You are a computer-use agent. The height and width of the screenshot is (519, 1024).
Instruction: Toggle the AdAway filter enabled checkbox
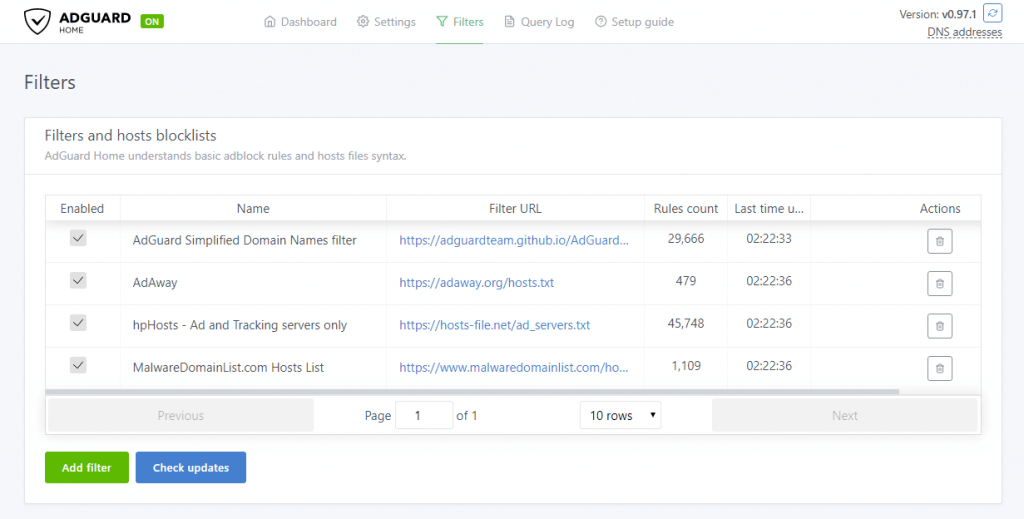point(78,281)
